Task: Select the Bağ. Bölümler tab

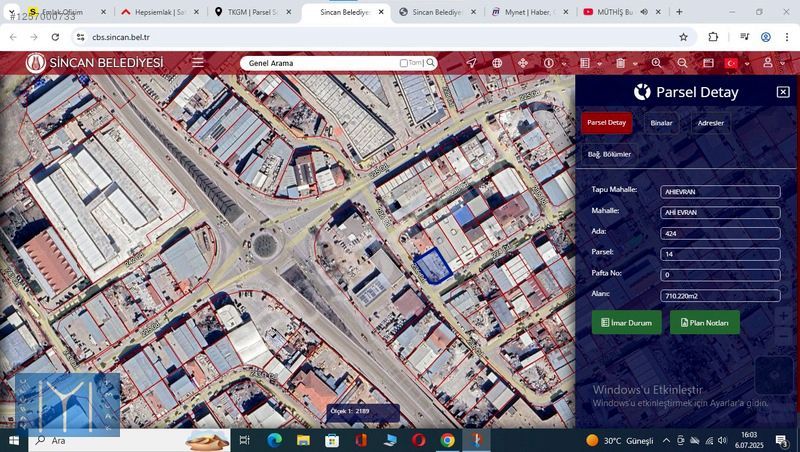Action: coord(609,154)
